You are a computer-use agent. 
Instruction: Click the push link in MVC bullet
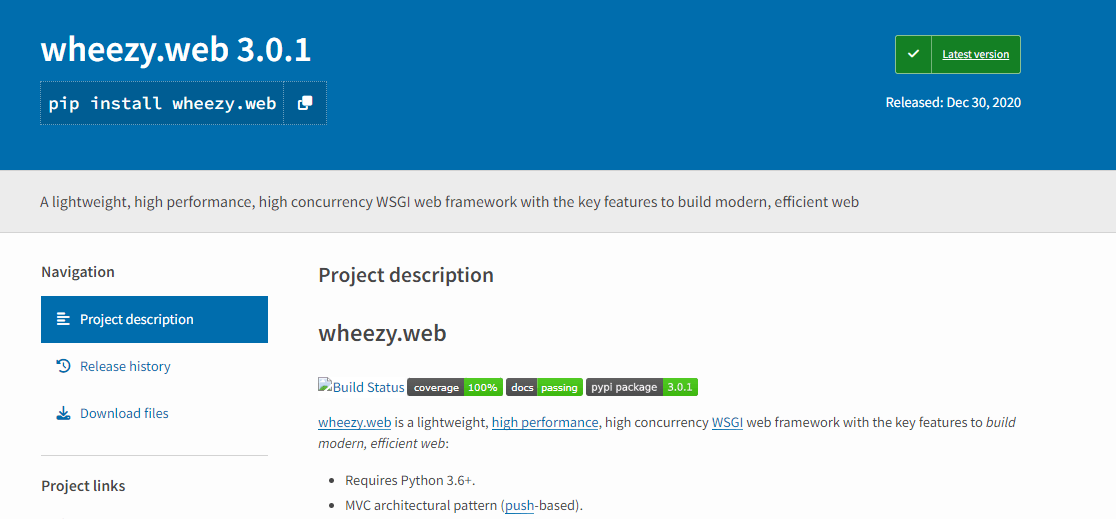point(519,506)
